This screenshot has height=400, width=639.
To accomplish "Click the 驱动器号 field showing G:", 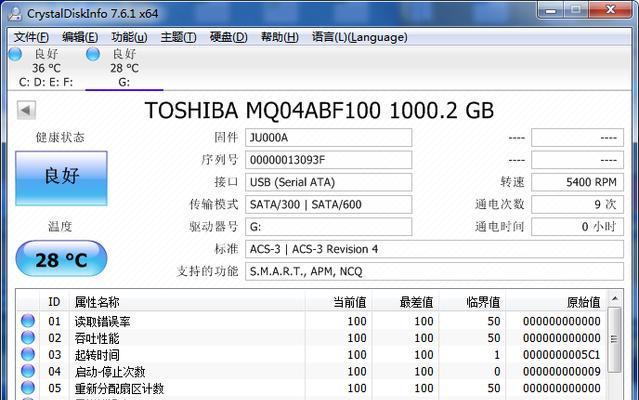I will click(x=328, y=226).
